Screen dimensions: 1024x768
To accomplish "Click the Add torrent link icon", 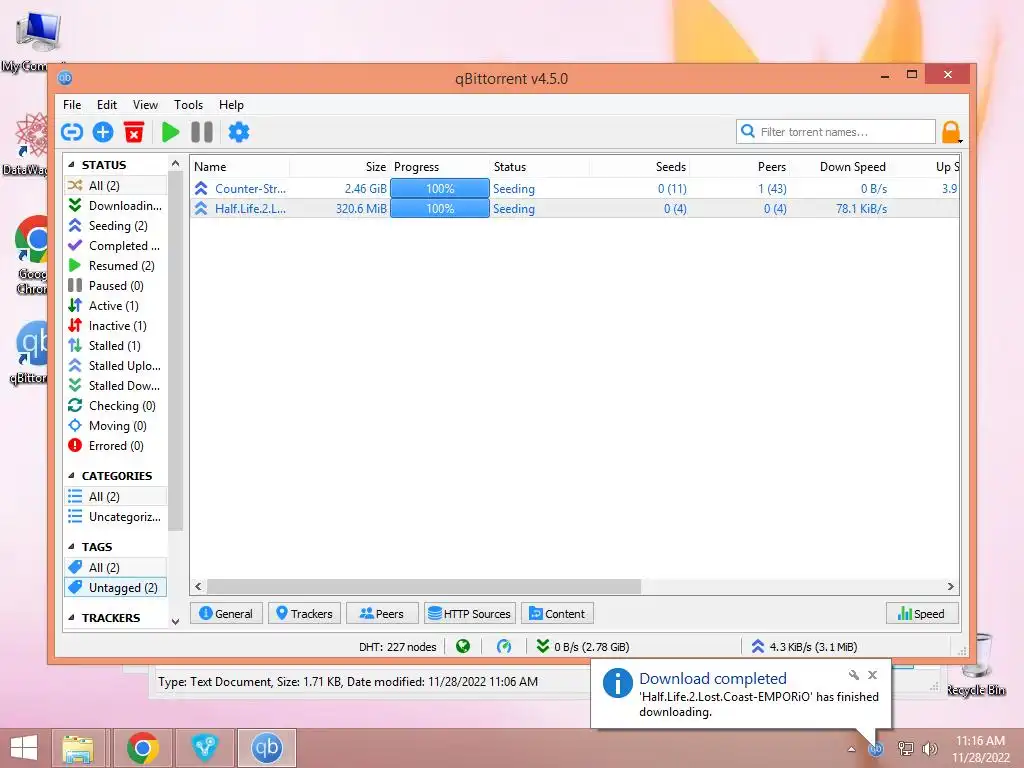I will pyautogui.click(x=72, y=132).
